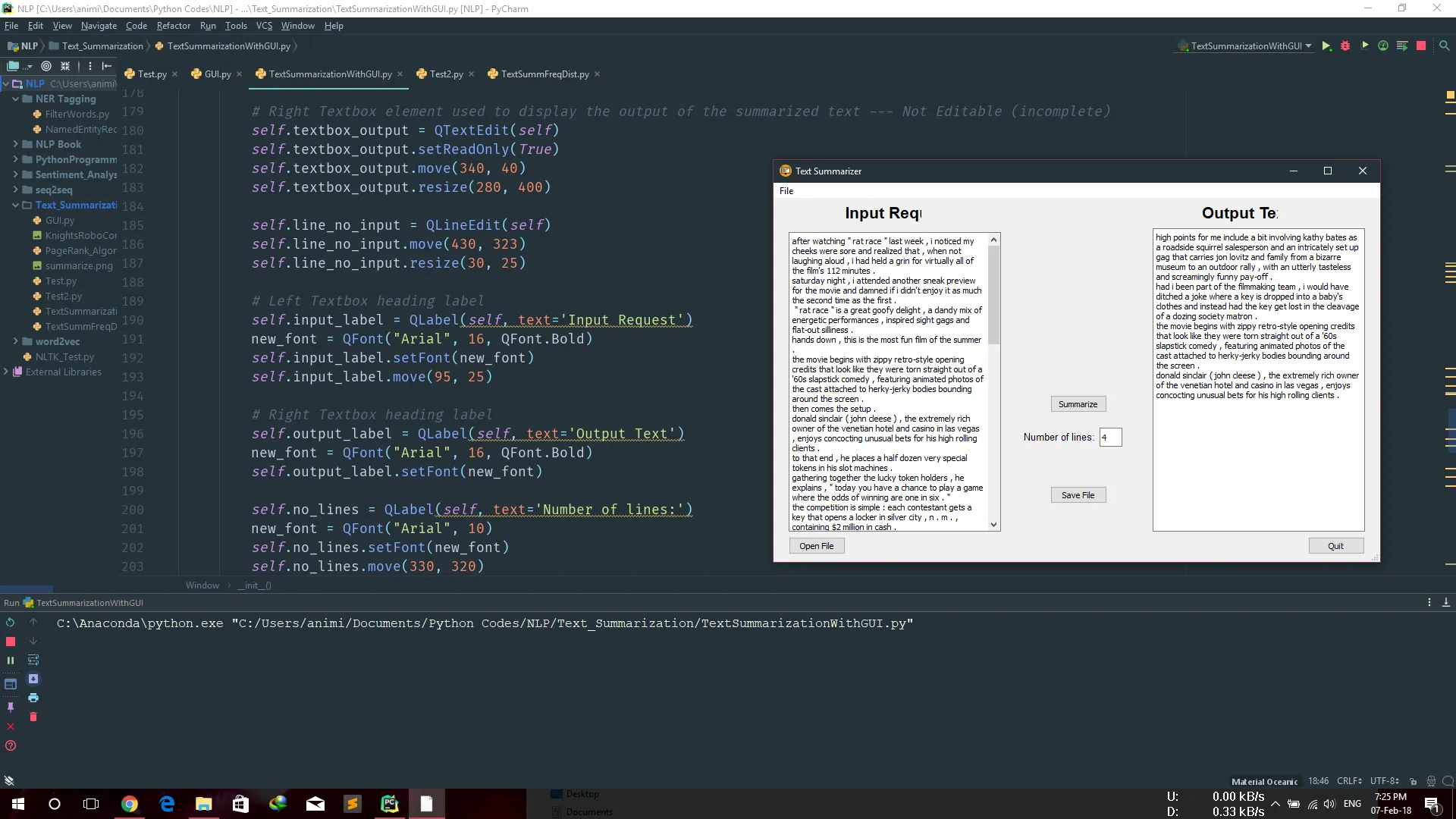Expand the NLP Book folder
Screen dimensions: 1456x819
pyautogui.click(x=15, y=144)
